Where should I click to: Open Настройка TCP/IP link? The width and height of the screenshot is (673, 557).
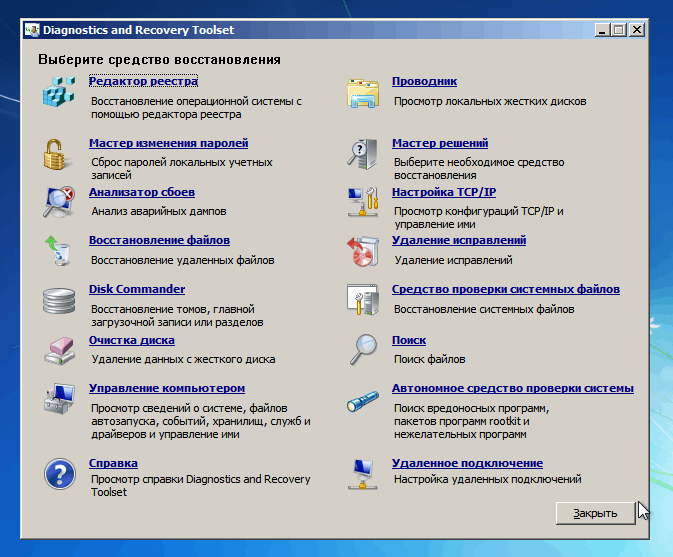coord(444,192)
